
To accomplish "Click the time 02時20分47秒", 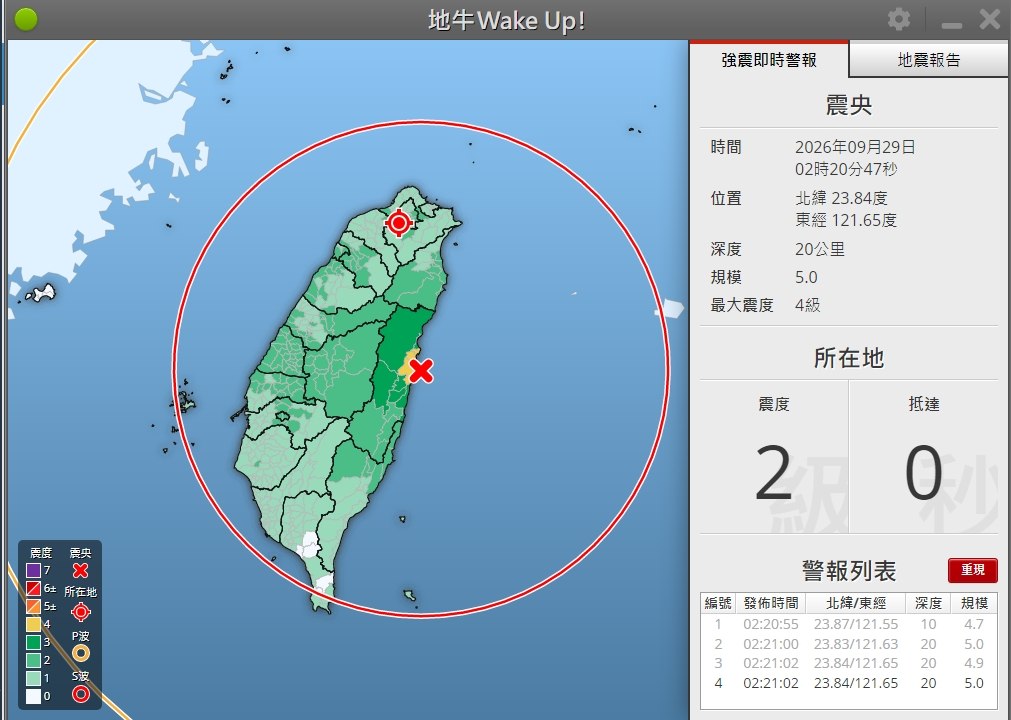I will pos(846,170).
